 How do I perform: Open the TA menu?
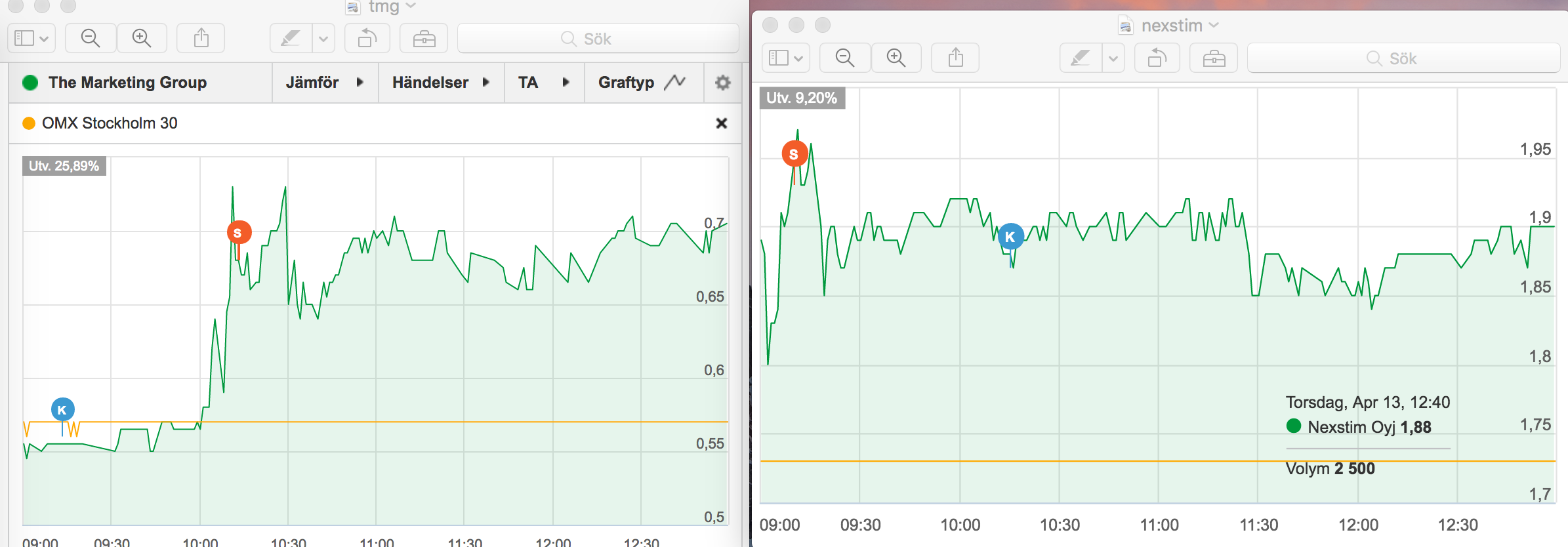(544, 83)
